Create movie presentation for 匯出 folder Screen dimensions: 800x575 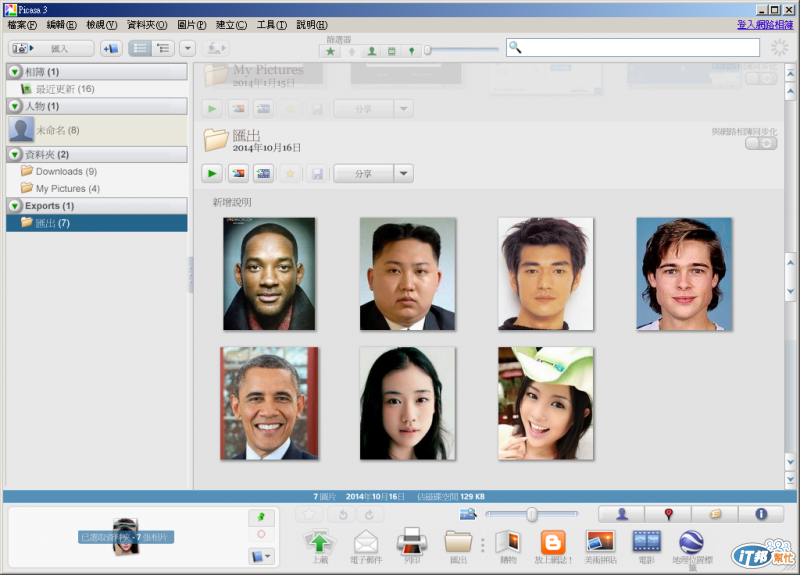pos(264,173)
